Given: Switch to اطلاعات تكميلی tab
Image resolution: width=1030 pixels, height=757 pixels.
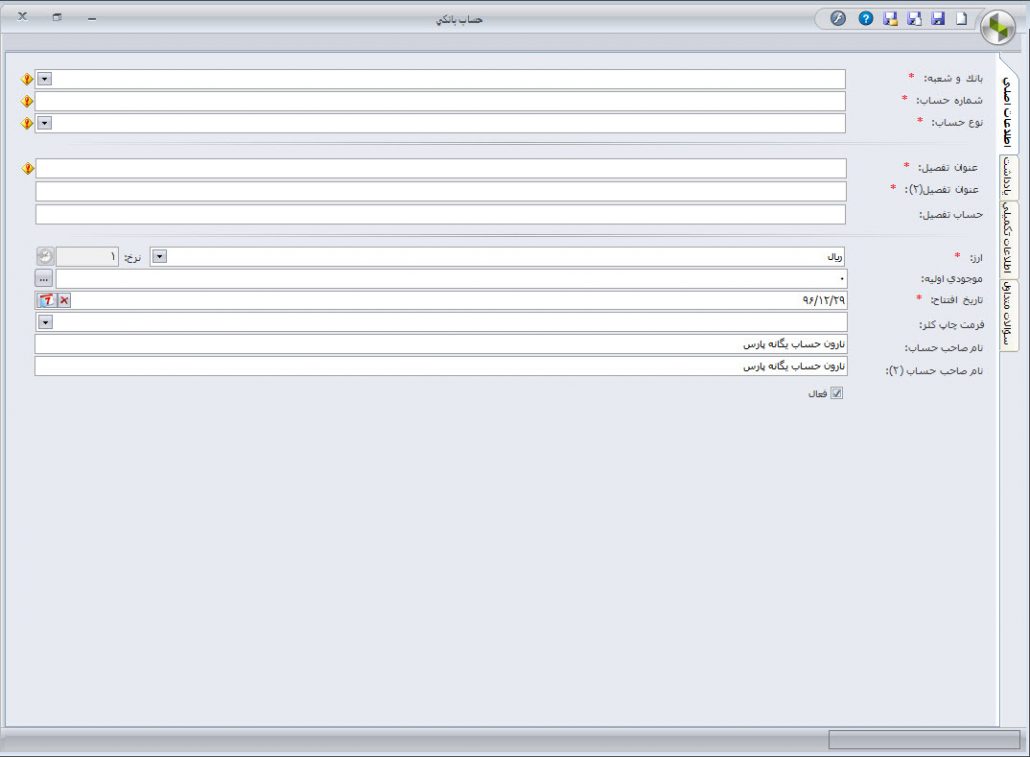Looking at the screenshot, I should 1008,239.
